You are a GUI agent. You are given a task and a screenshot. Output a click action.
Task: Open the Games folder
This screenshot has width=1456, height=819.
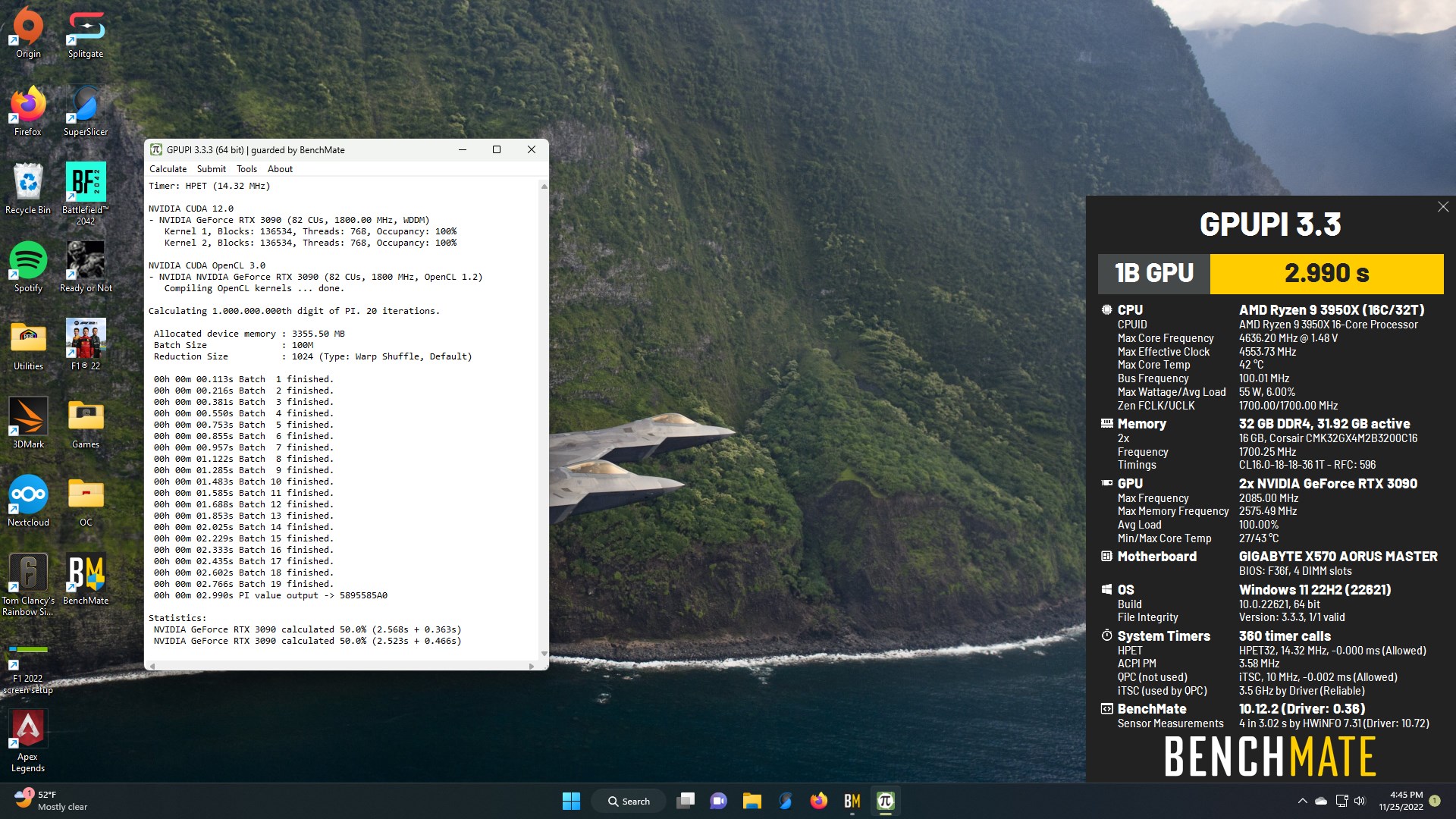tap(86, 423)
